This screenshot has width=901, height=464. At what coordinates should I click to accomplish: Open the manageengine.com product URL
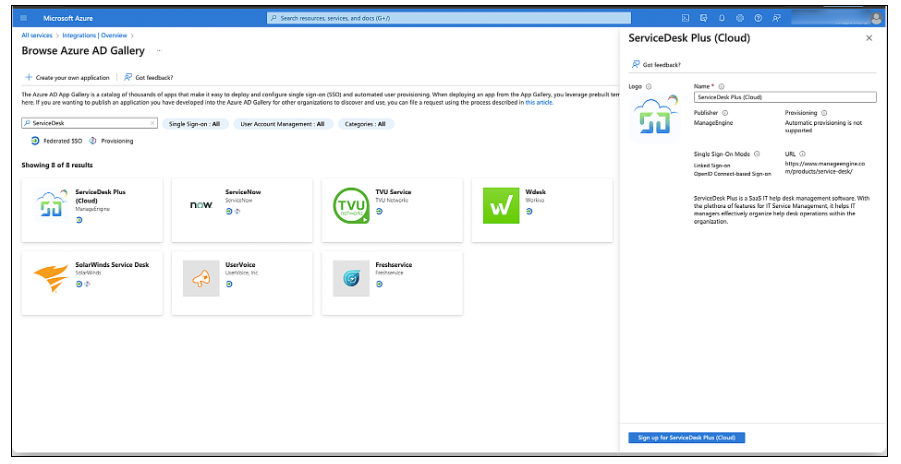point(825,167)
